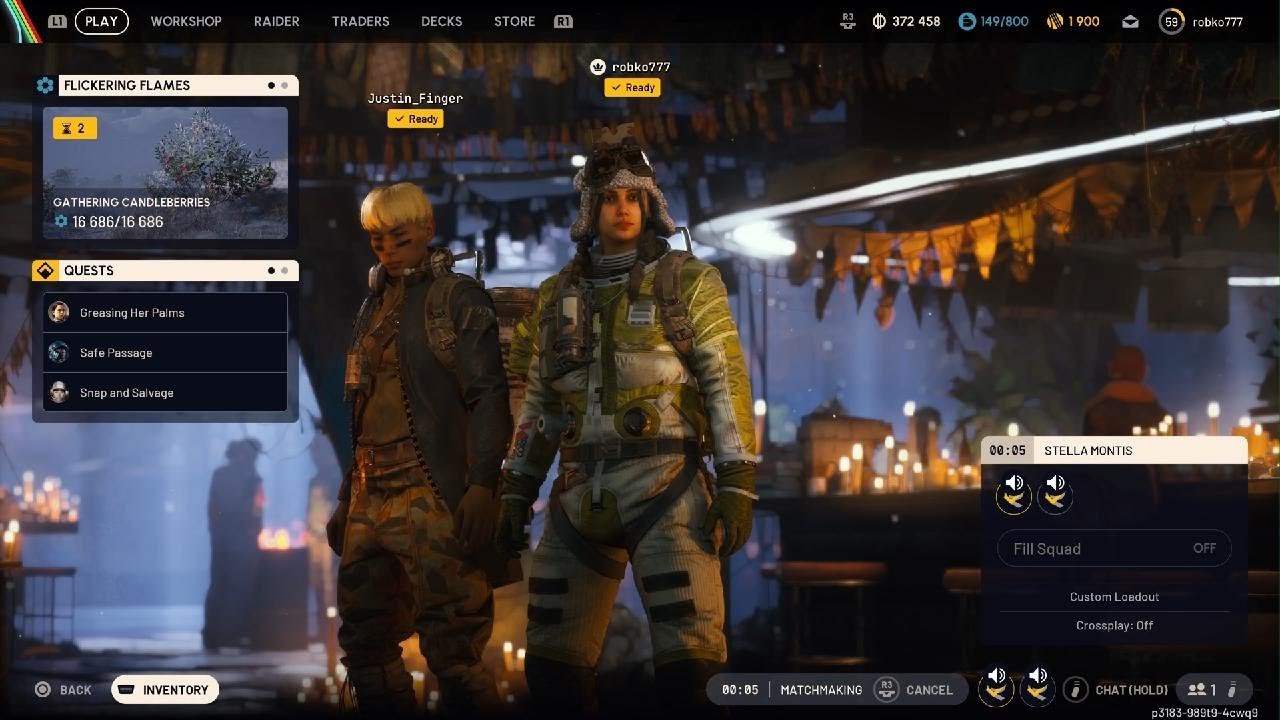Mute gold-ringed voice icon in the bottom bar

996,686
